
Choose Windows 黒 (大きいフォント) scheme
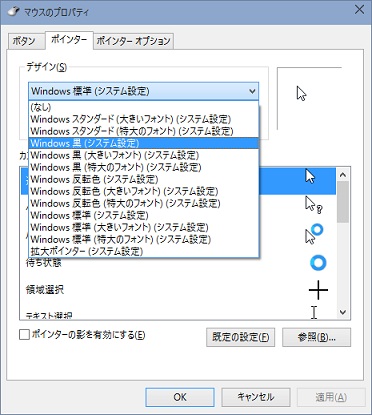[x=144, y=155]
